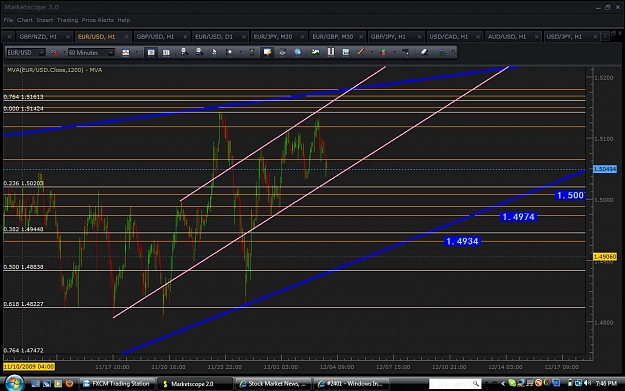This screenshot has height=391, width=625.
Task: Expand dropdown arrow beside the candle icon
Action: [394, 52]
